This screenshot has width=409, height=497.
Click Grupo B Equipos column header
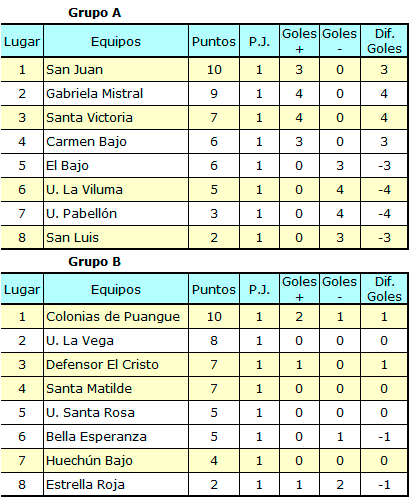116,289
